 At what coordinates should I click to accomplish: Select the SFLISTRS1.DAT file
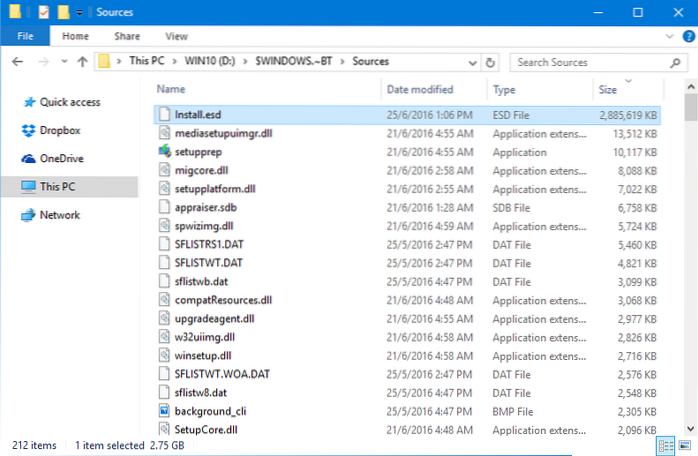tap(407, 244)
